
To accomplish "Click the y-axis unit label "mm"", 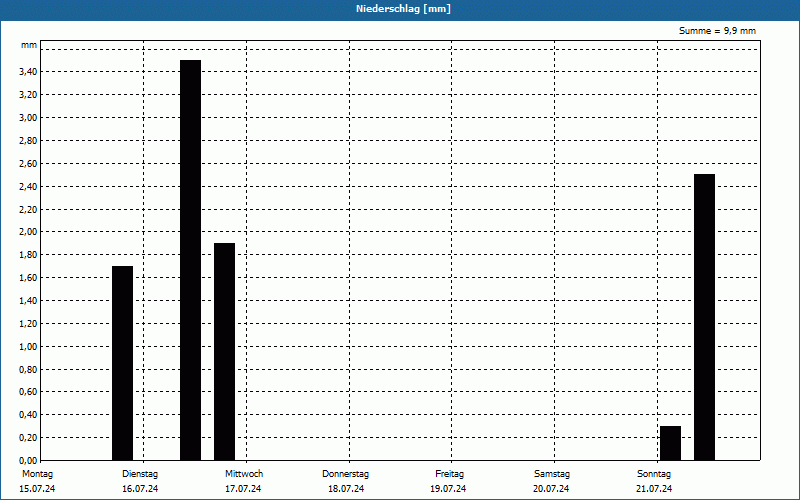I will (x=29, y=45).
